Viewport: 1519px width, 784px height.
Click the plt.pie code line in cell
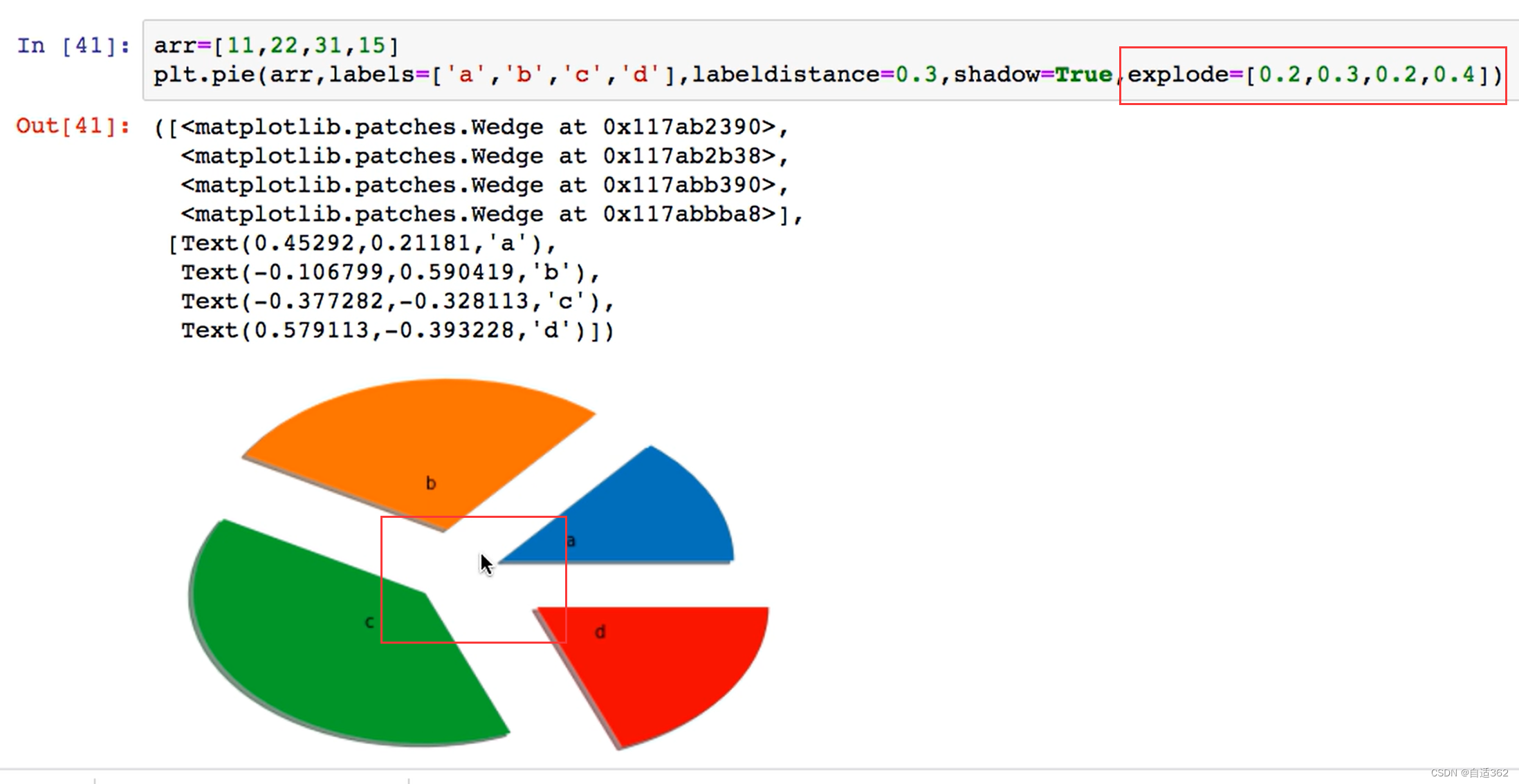tap(827, 75)
